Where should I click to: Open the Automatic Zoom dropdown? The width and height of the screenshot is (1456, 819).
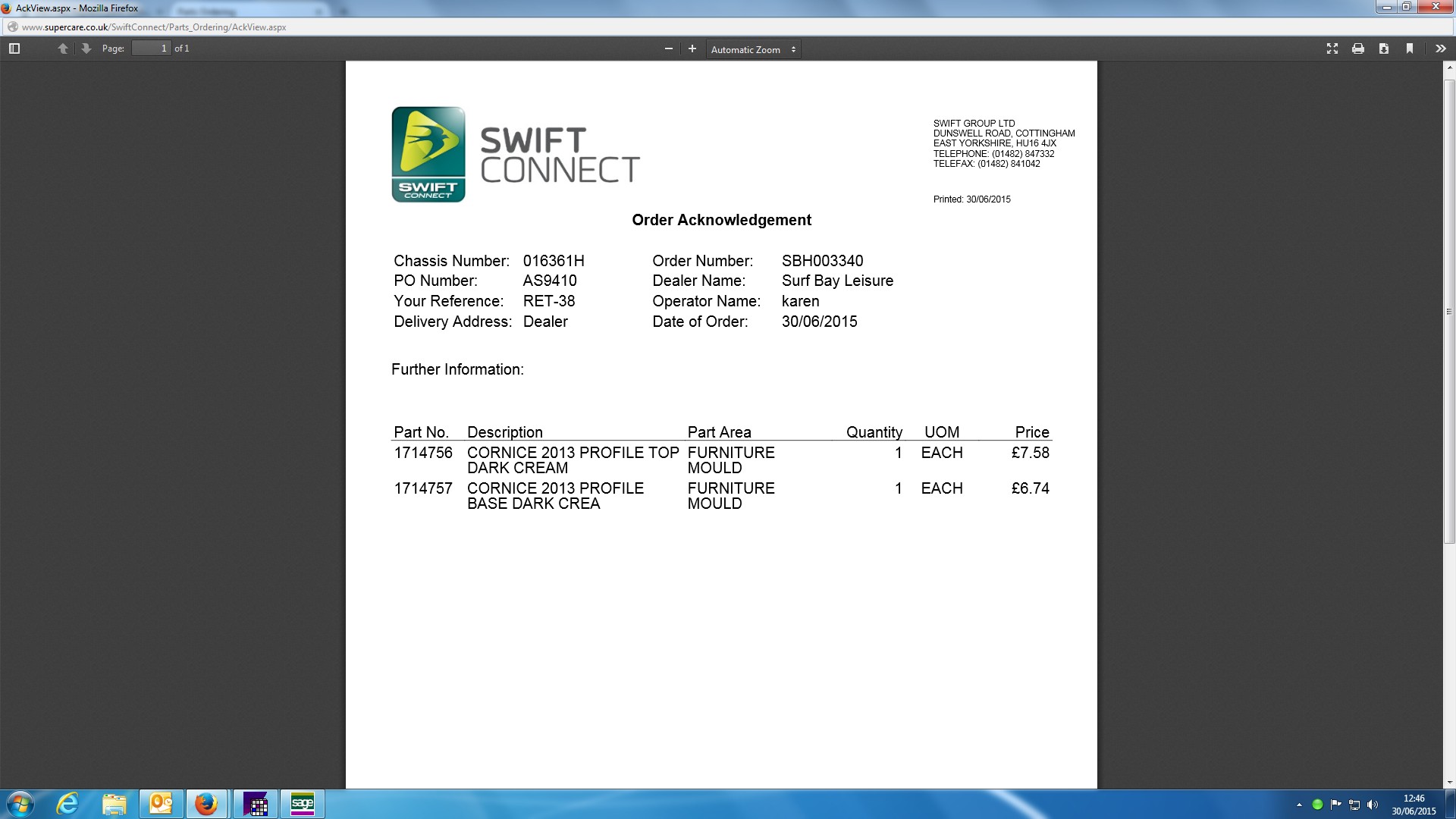pyautogui.click(x=753, y=49)
